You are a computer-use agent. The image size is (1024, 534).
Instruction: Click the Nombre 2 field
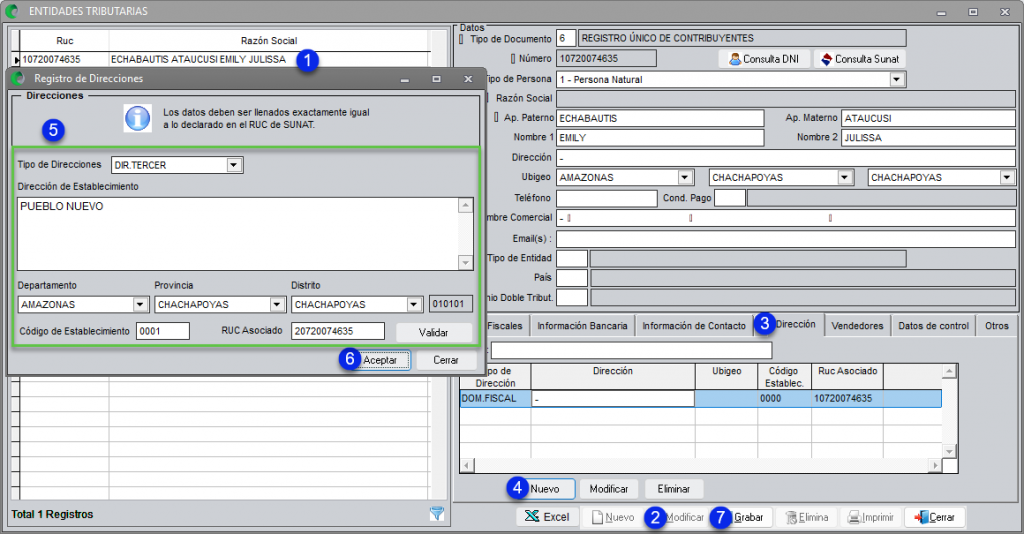click(928, 138)
